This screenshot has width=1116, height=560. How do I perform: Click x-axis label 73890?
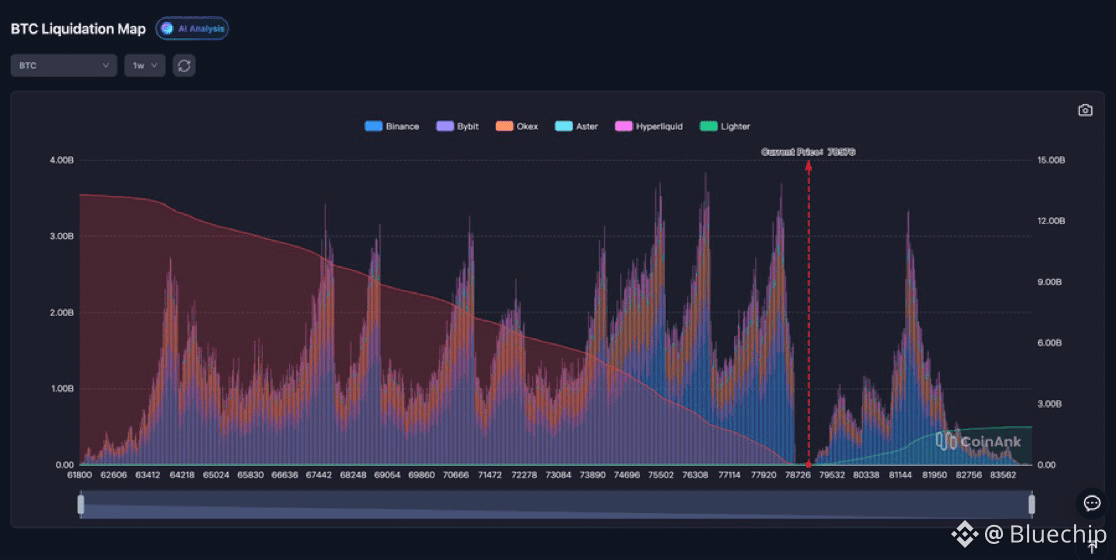[x=592, y=475]
